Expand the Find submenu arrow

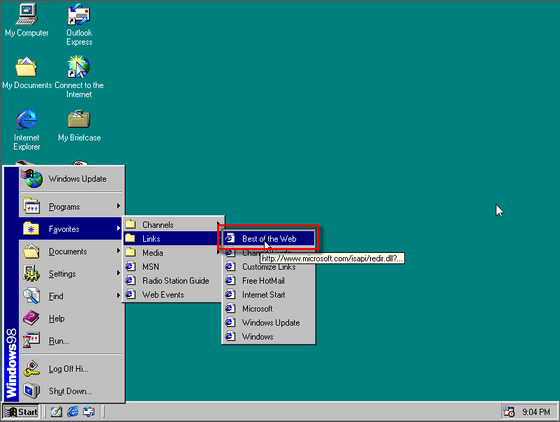point(118,295)
